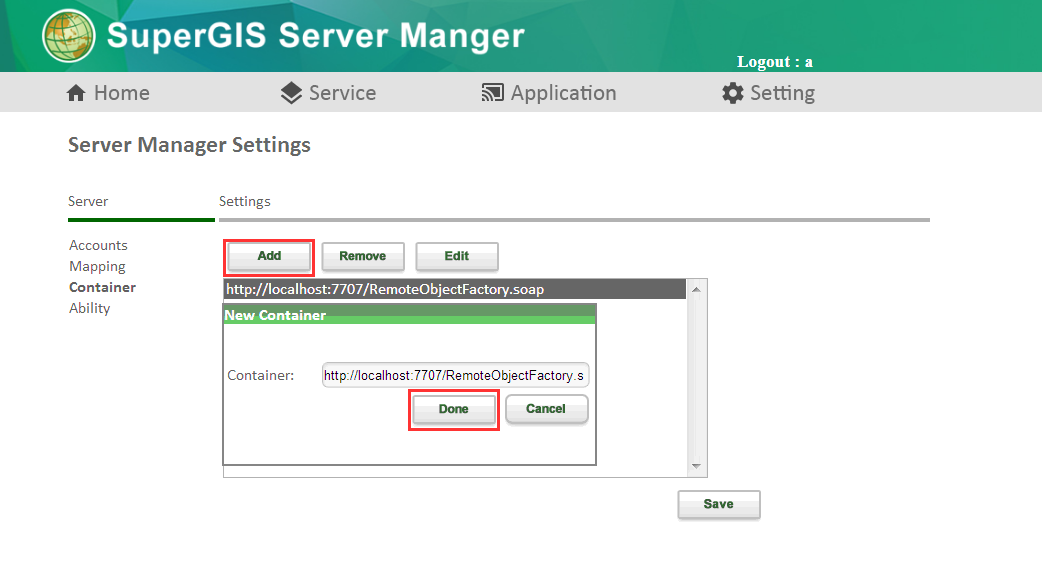This screenshot has height=565, width=1042.
Task: Click the SuperGIS globe logo
Action: pos(68,36)
